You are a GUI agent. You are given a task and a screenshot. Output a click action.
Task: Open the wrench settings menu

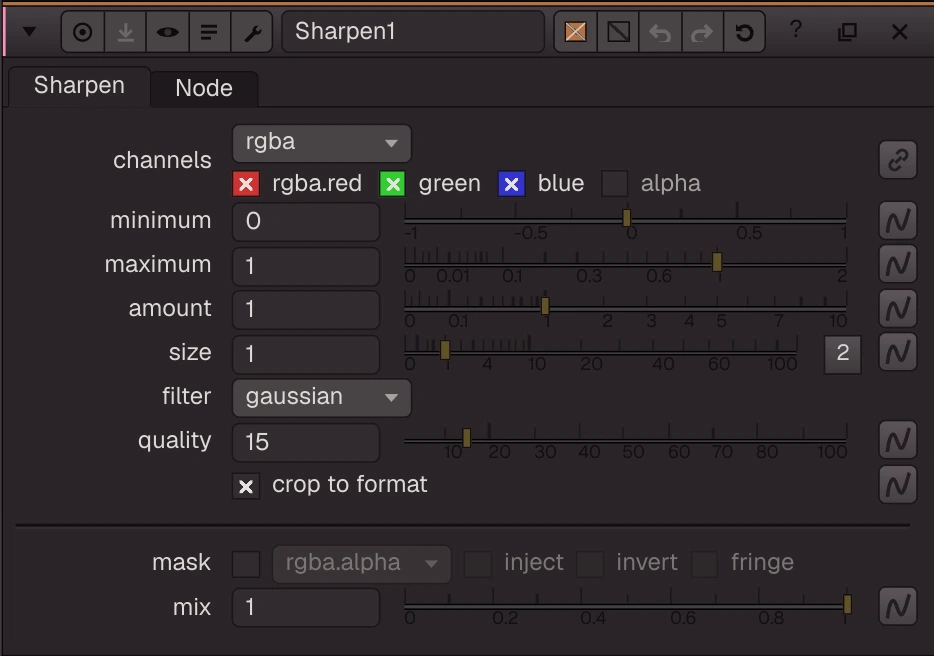(252, 32)
